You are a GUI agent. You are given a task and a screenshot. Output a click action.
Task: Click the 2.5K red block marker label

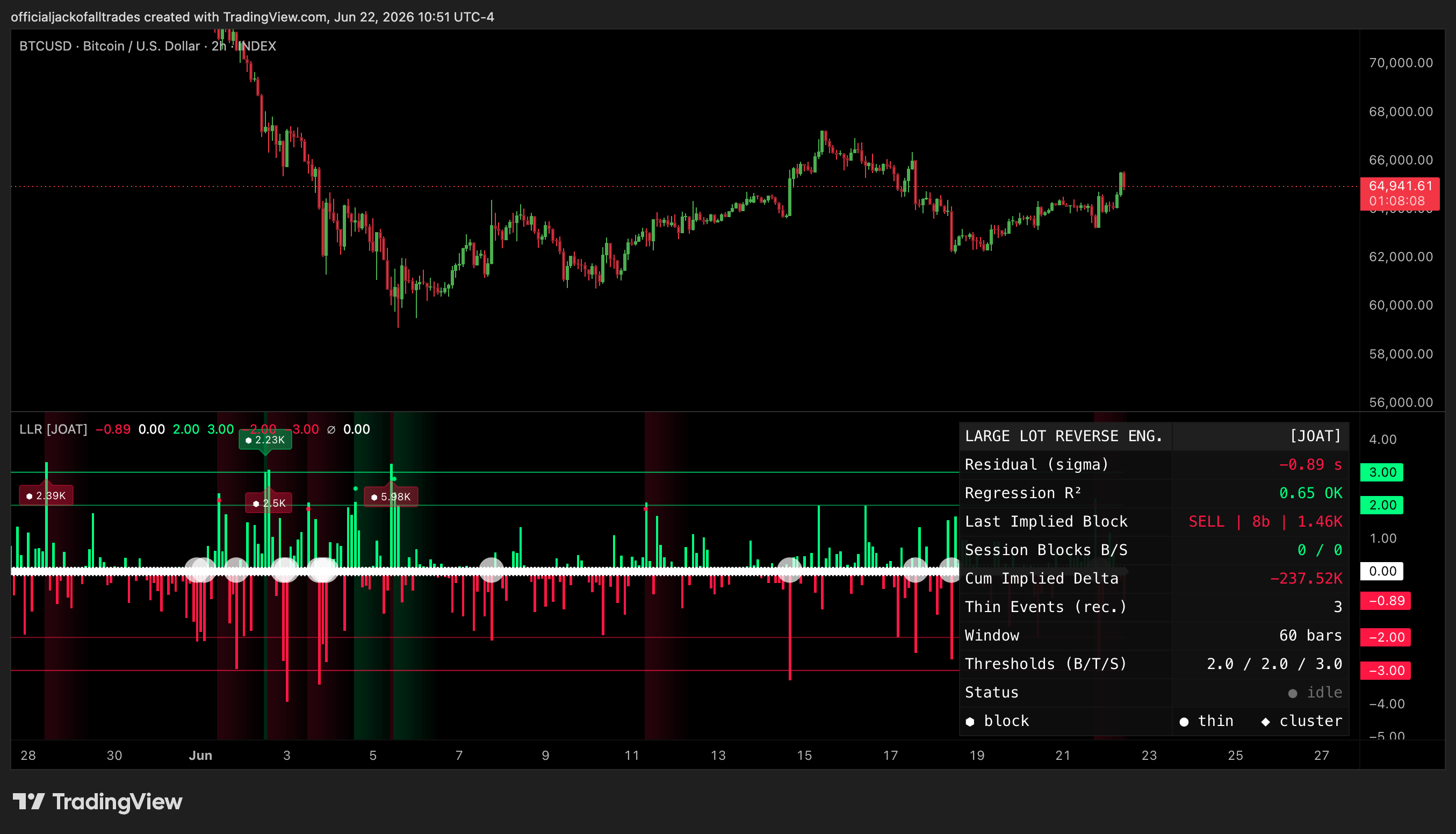[269, 503]
